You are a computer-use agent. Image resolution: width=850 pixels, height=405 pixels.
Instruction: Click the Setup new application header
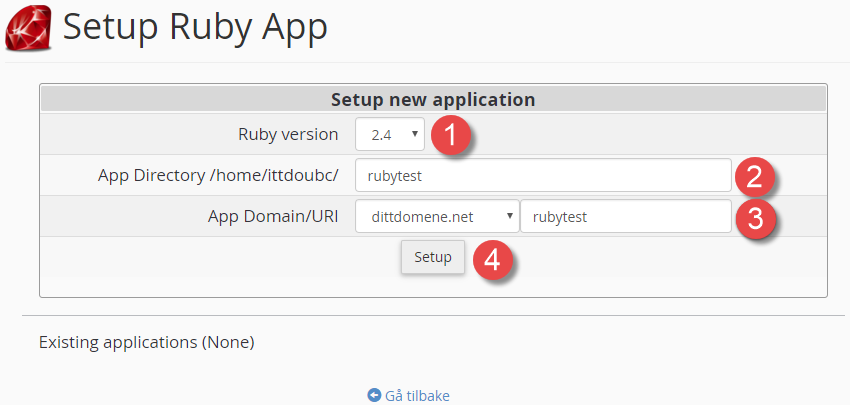click(x=433, y=100)
